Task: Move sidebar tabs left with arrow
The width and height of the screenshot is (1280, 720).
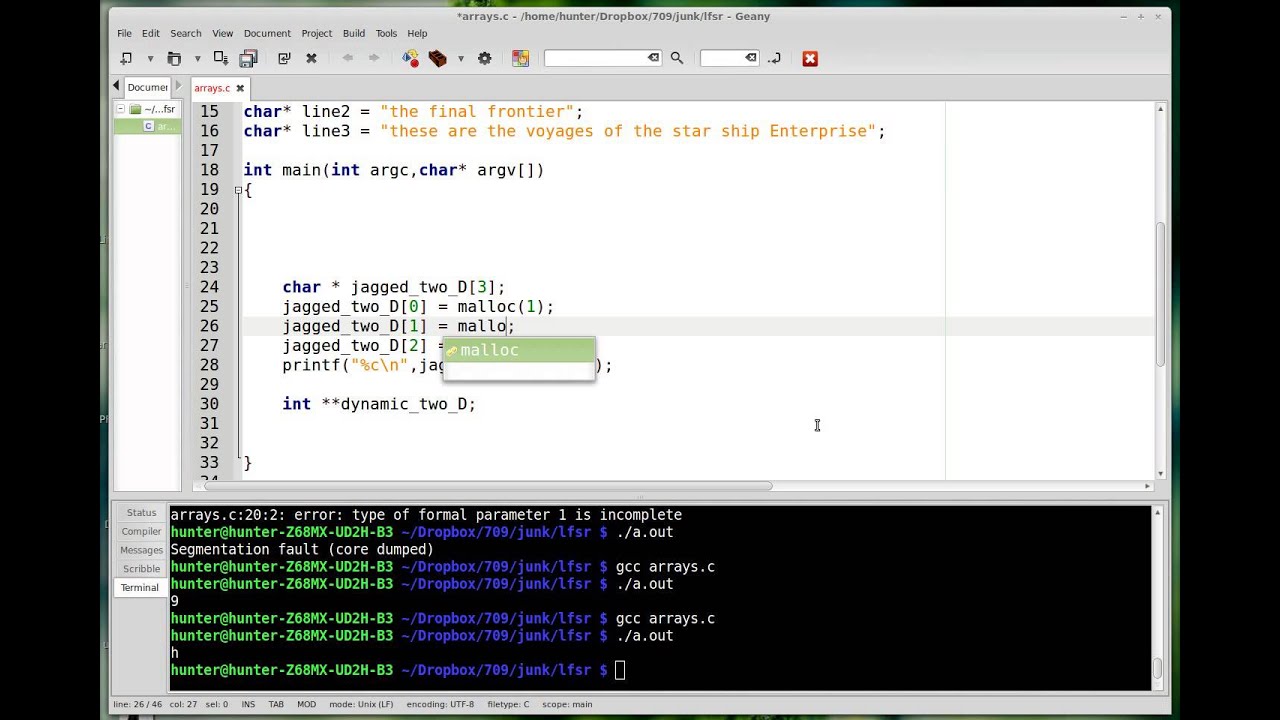Action: tap(116, 87)
